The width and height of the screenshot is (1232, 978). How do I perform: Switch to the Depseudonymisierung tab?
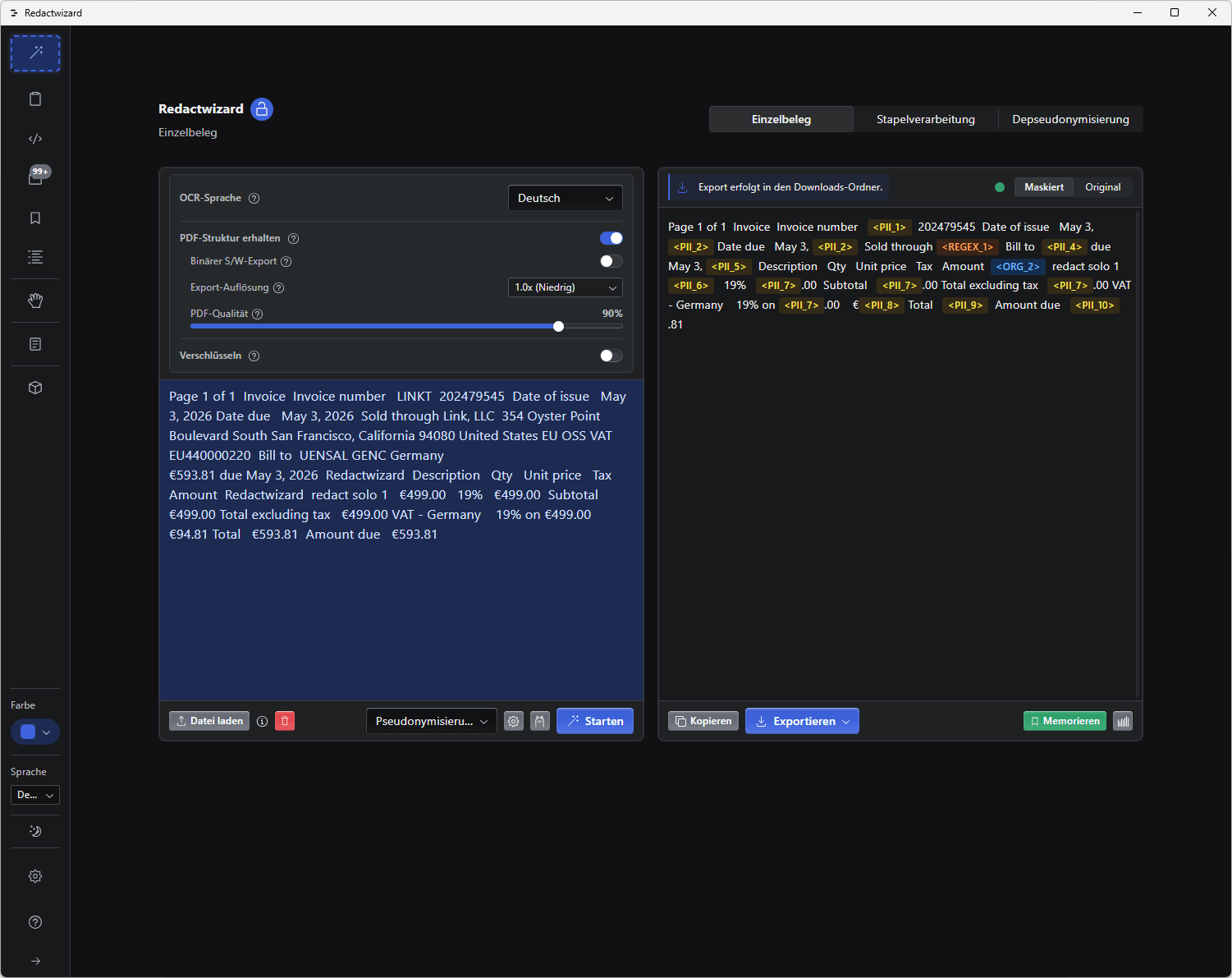click(x=1070, y=119)
